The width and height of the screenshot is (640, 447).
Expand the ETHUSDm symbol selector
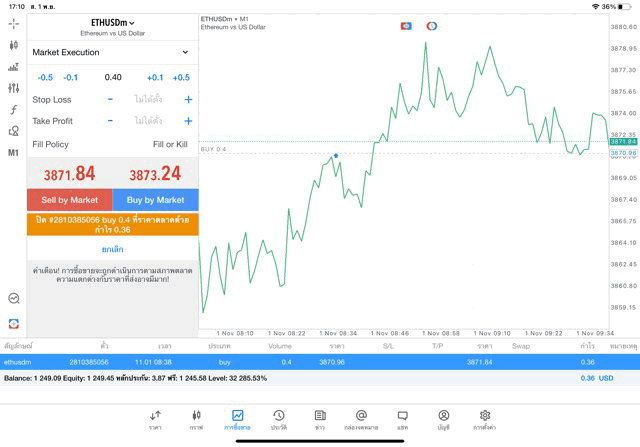[x=112, y=22]
